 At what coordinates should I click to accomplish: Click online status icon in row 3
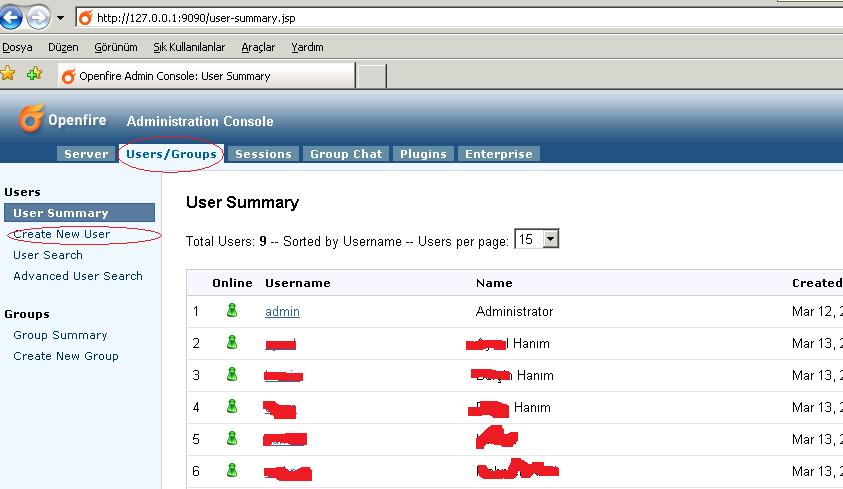232,375
